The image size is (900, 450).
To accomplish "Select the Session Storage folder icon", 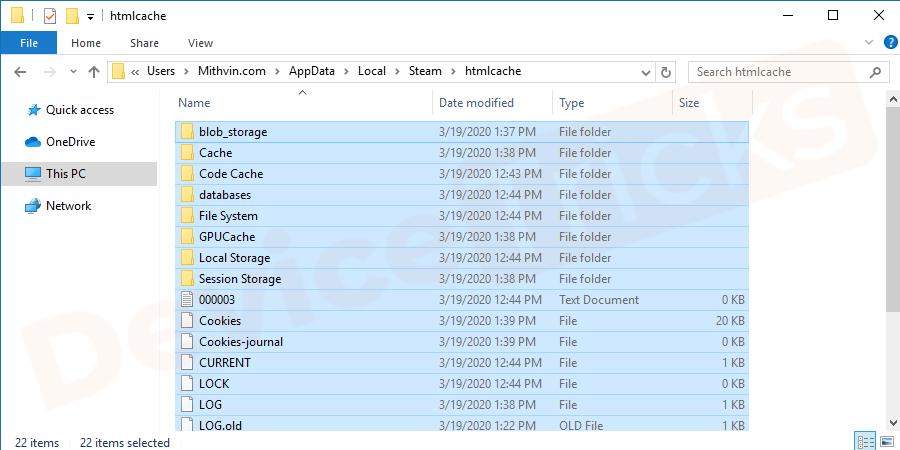I will tap(187, 278).
